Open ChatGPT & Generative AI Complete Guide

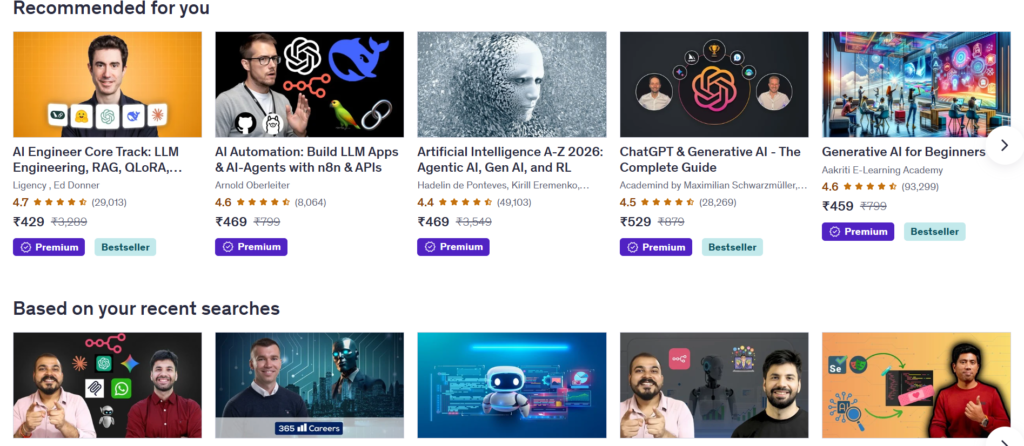(710, 159)
